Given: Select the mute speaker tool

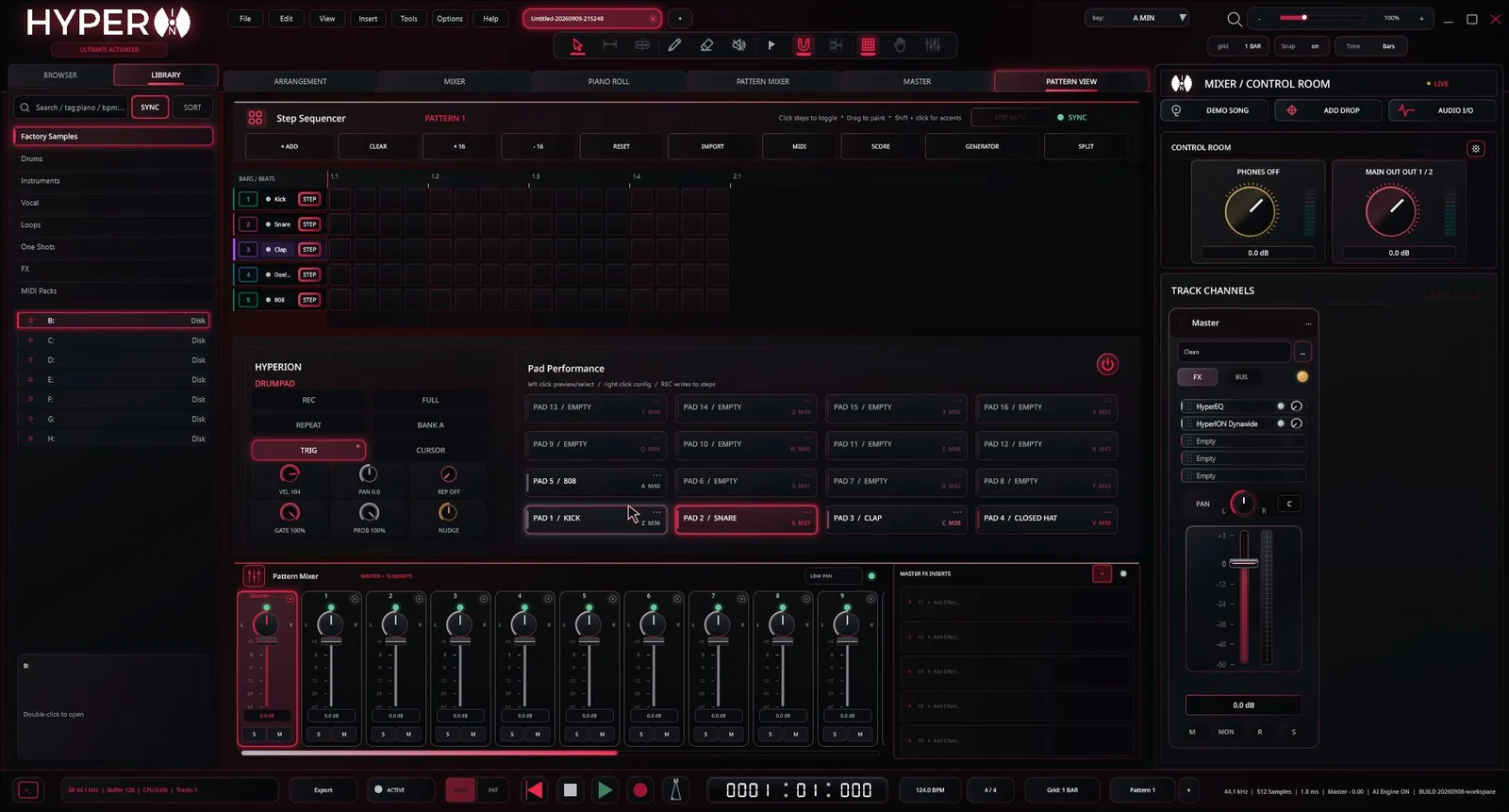Looking at the screenshot, I should coord(739,45).
